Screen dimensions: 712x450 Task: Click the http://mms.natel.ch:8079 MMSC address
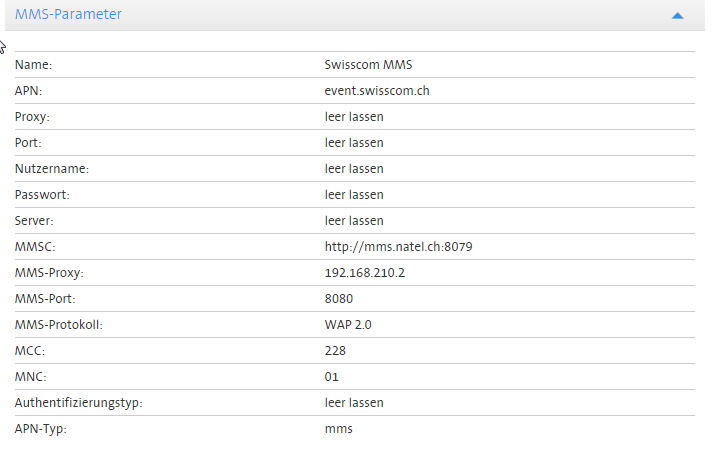398,247
